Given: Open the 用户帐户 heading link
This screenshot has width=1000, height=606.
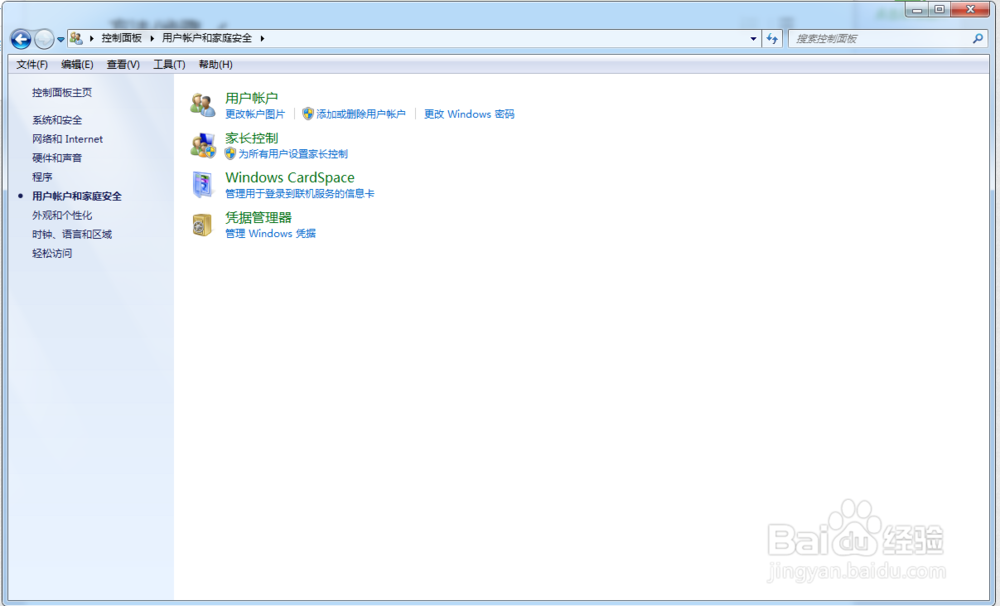Looking at the screenshot, I should [x=251, y=98].
